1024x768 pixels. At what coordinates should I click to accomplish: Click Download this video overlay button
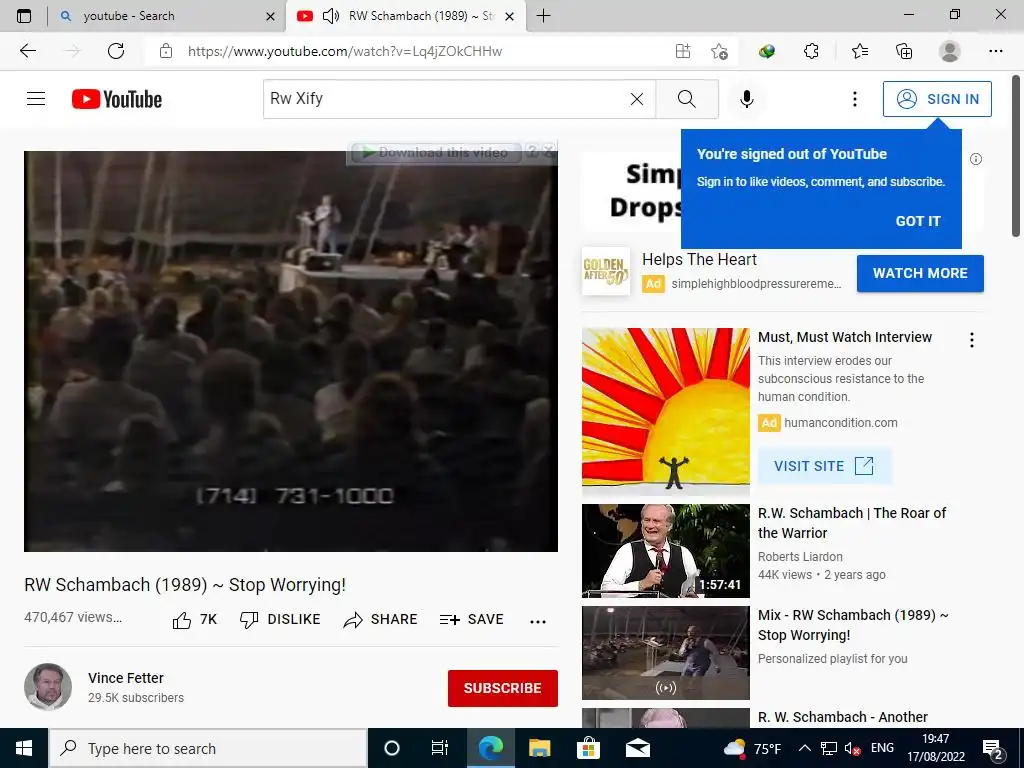(436, 152)
